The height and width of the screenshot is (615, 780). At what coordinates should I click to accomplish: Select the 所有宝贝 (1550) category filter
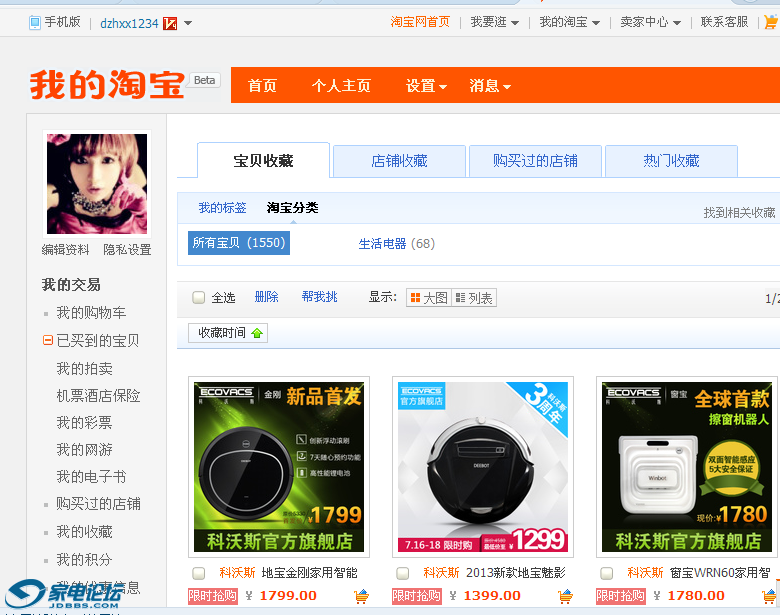(x=238, y=243)
